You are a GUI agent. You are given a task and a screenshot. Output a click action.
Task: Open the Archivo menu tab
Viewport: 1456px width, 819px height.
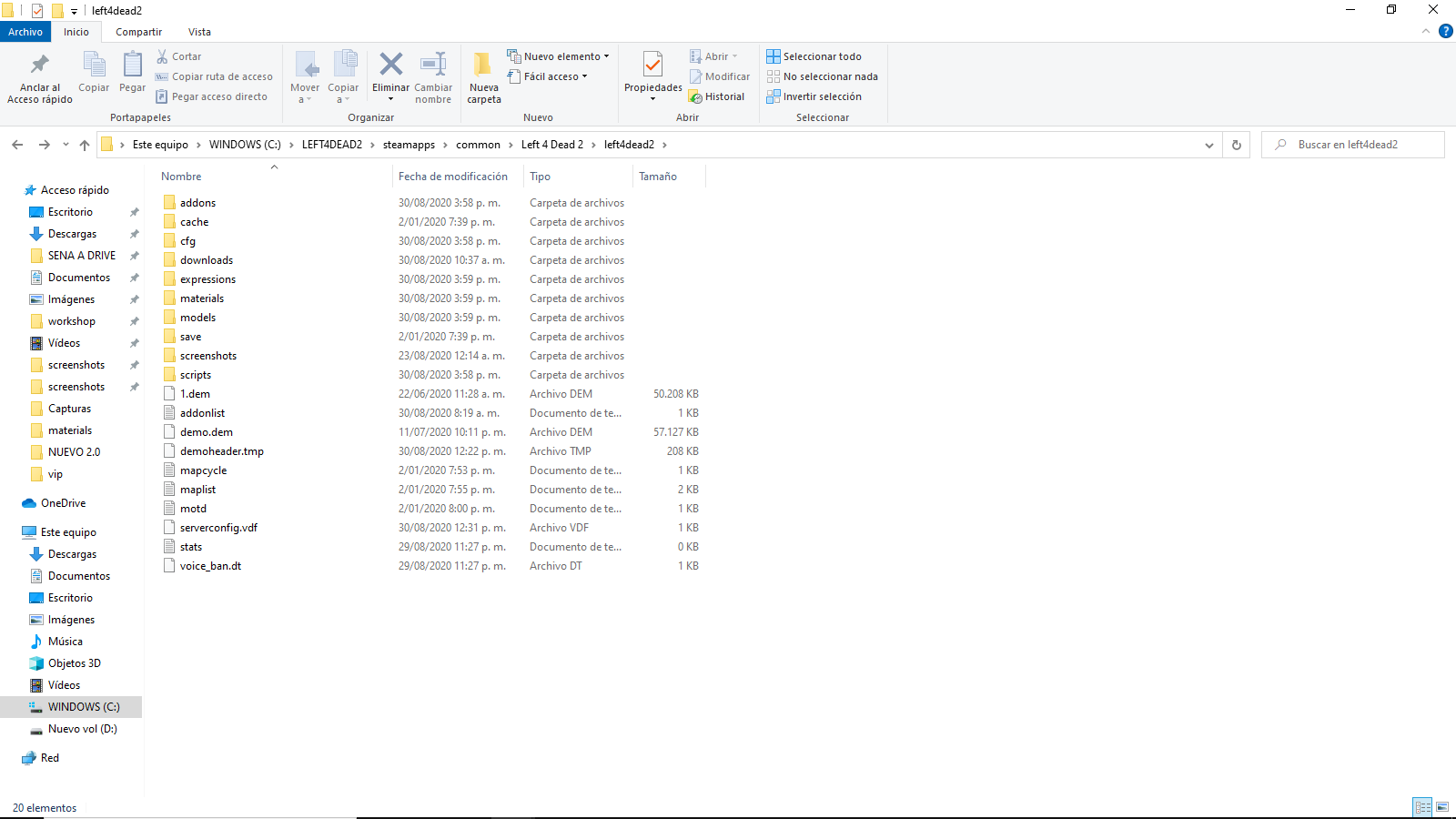[x=25, y=32]
